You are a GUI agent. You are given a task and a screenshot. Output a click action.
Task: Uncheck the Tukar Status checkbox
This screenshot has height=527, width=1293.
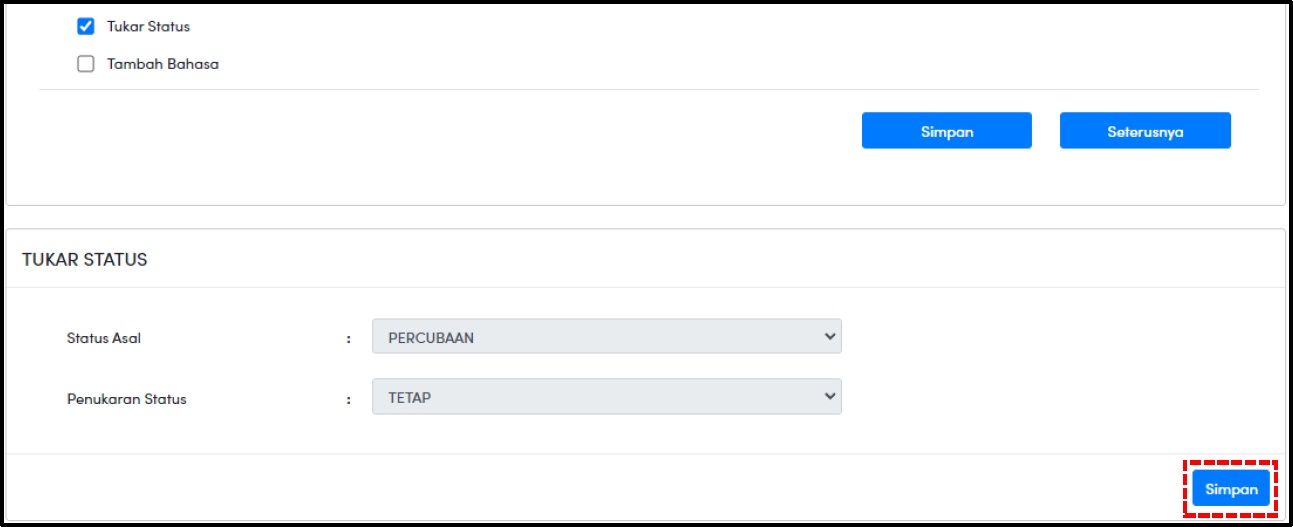[86, 26]
